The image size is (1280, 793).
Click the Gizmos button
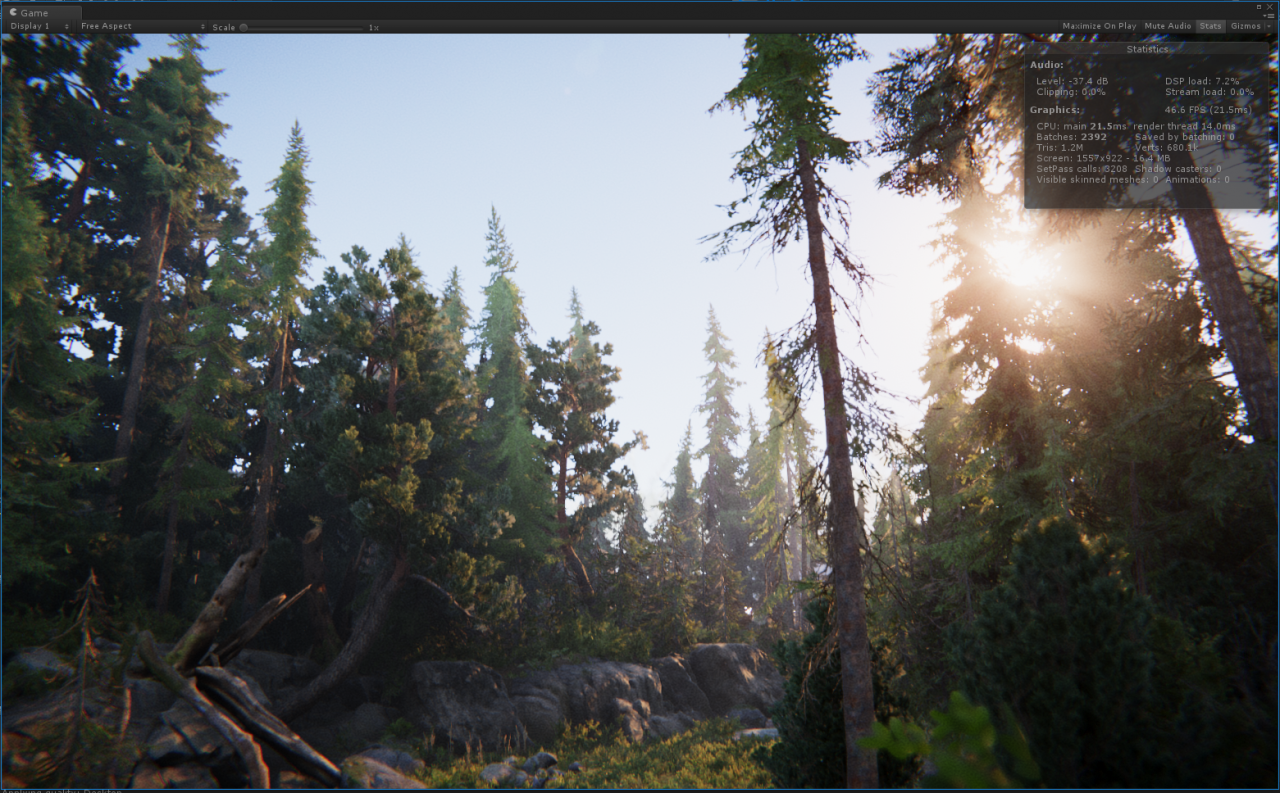(1244, 26)
